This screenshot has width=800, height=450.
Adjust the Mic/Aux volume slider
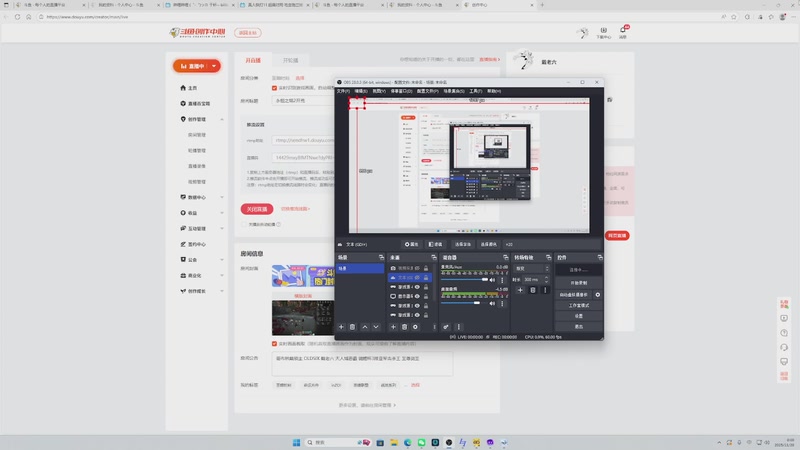pyautogui.click(x=464, y=280)
